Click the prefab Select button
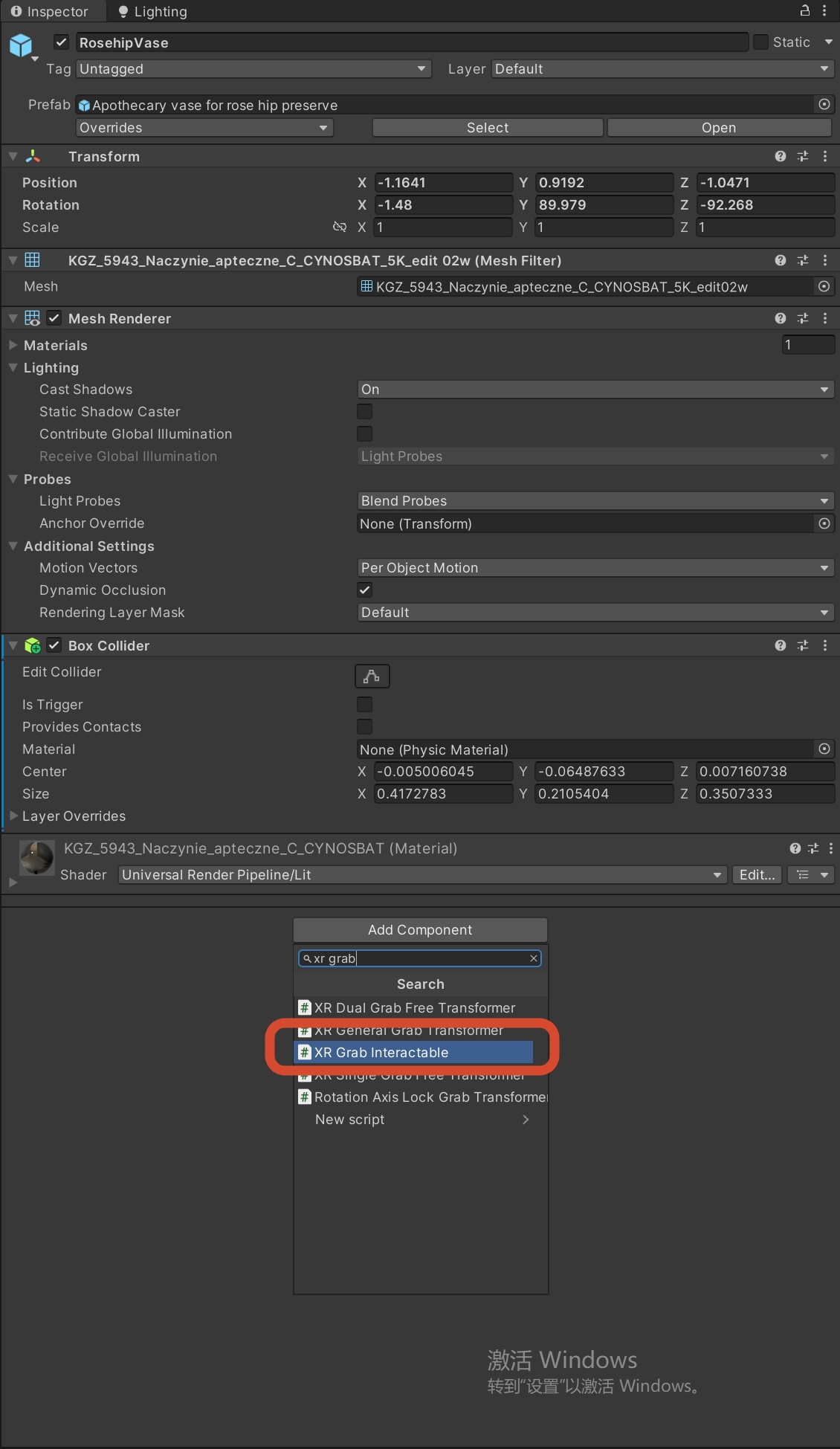This screenshot has height=1449, width=840. click(x=488, y=127)
